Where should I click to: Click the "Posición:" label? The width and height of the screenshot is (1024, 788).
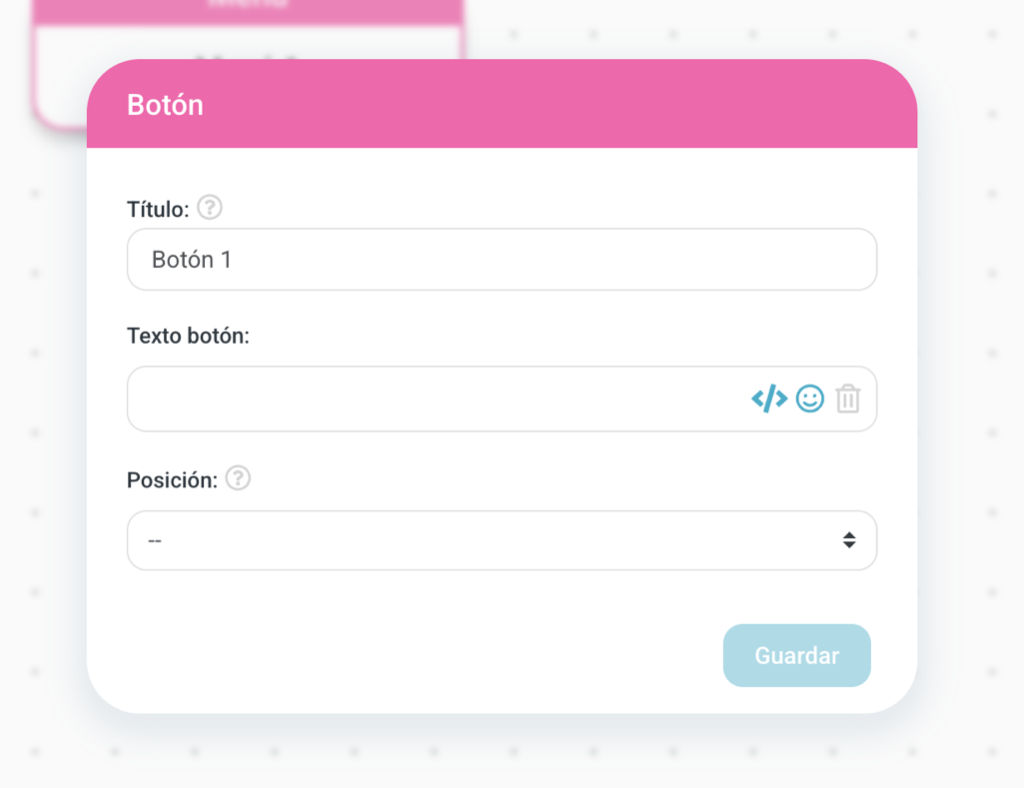pos(171,480)
